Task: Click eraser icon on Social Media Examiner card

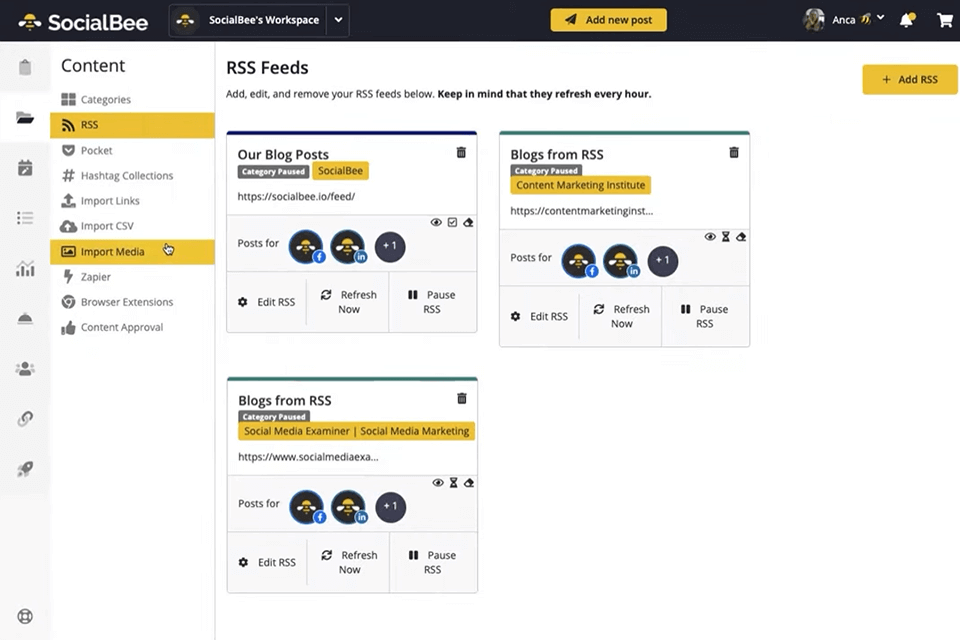Action: point(469,483)
